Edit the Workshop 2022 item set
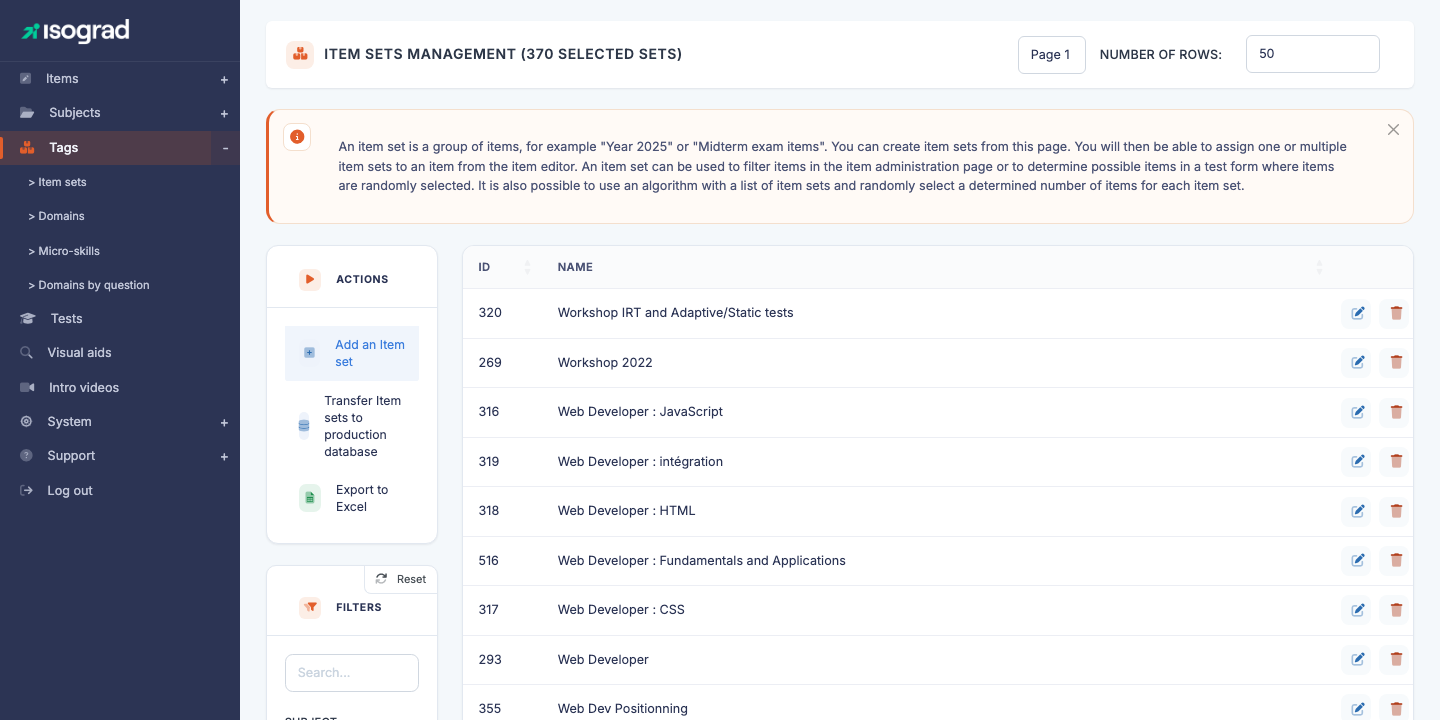The image size is (1440, 720). click(1357, 362)
